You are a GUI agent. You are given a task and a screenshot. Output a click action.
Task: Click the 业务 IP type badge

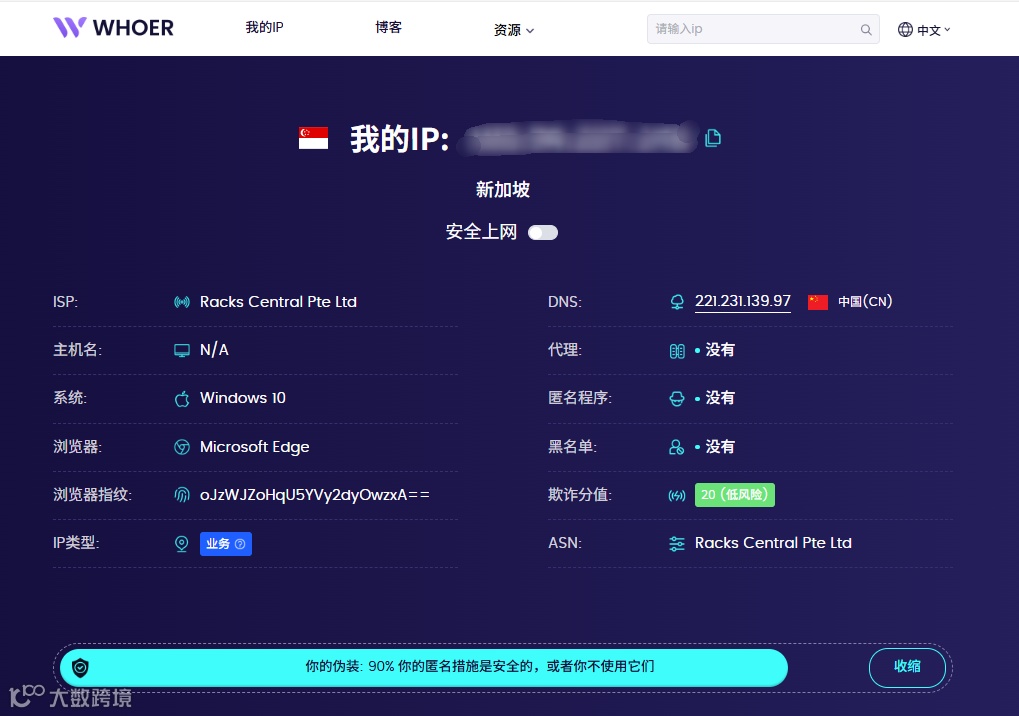click(x=226, y=544)
